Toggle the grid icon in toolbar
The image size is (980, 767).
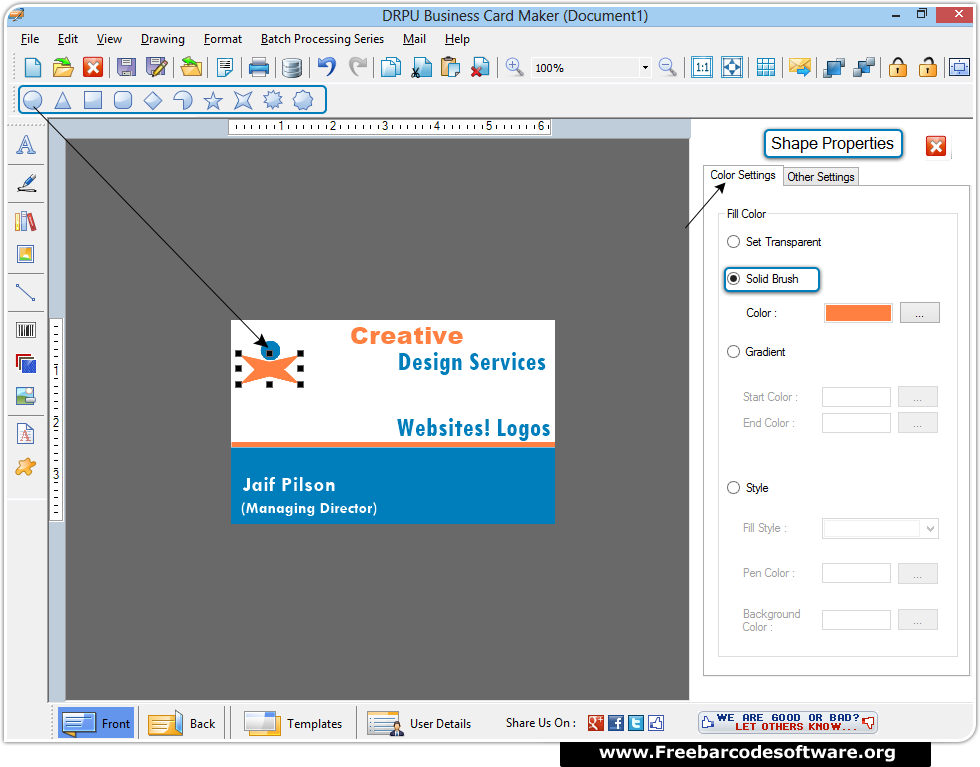pos(766,67)
